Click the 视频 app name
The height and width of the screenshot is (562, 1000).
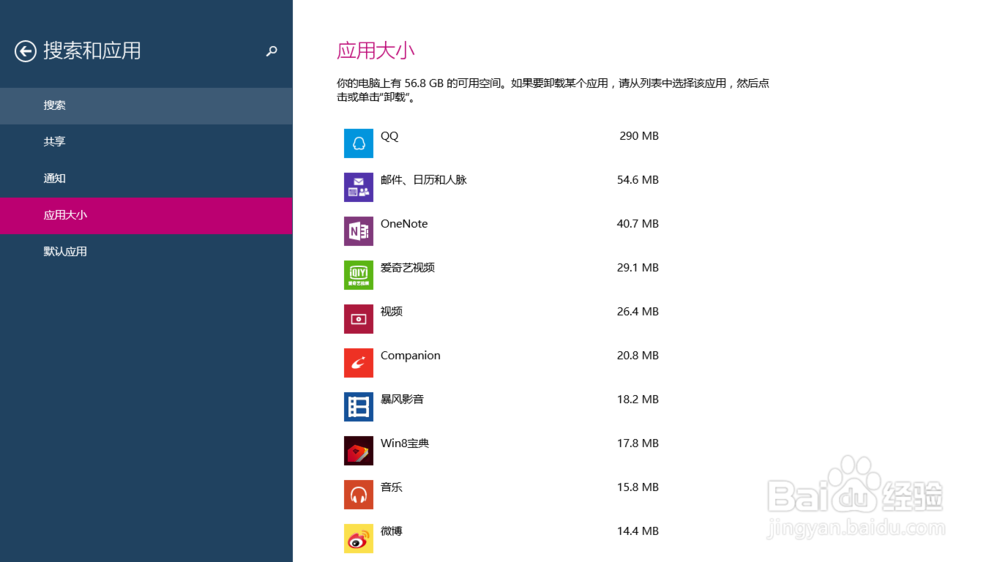click(392, 312)
